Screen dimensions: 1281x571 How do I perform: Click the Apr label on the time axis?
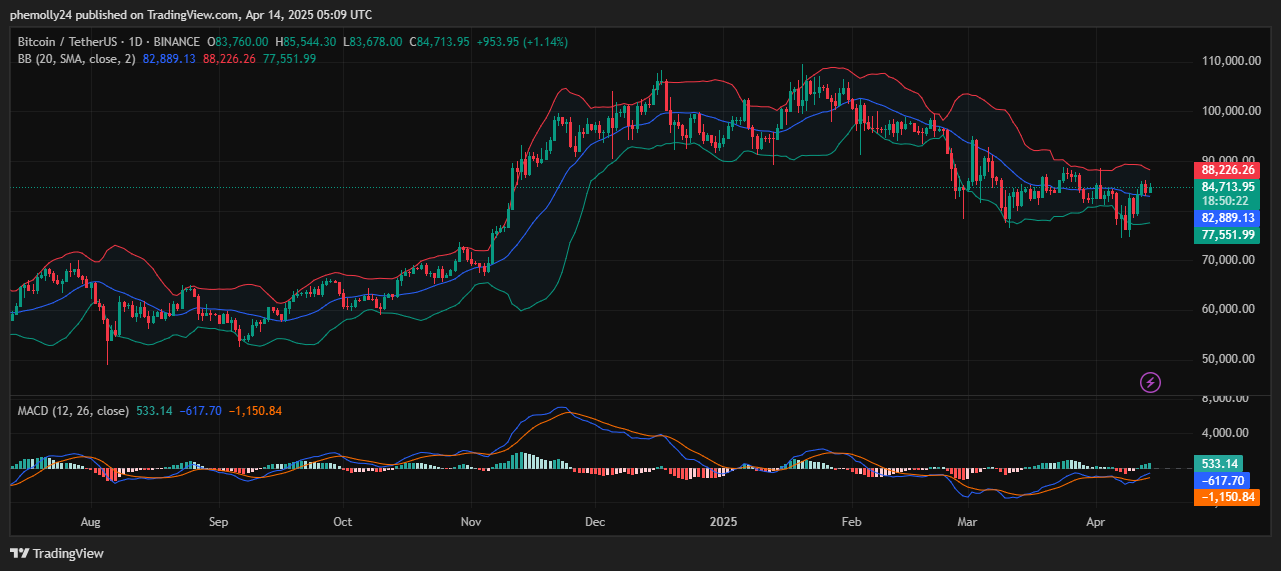pyautogui.click(x=1096, y=521)
